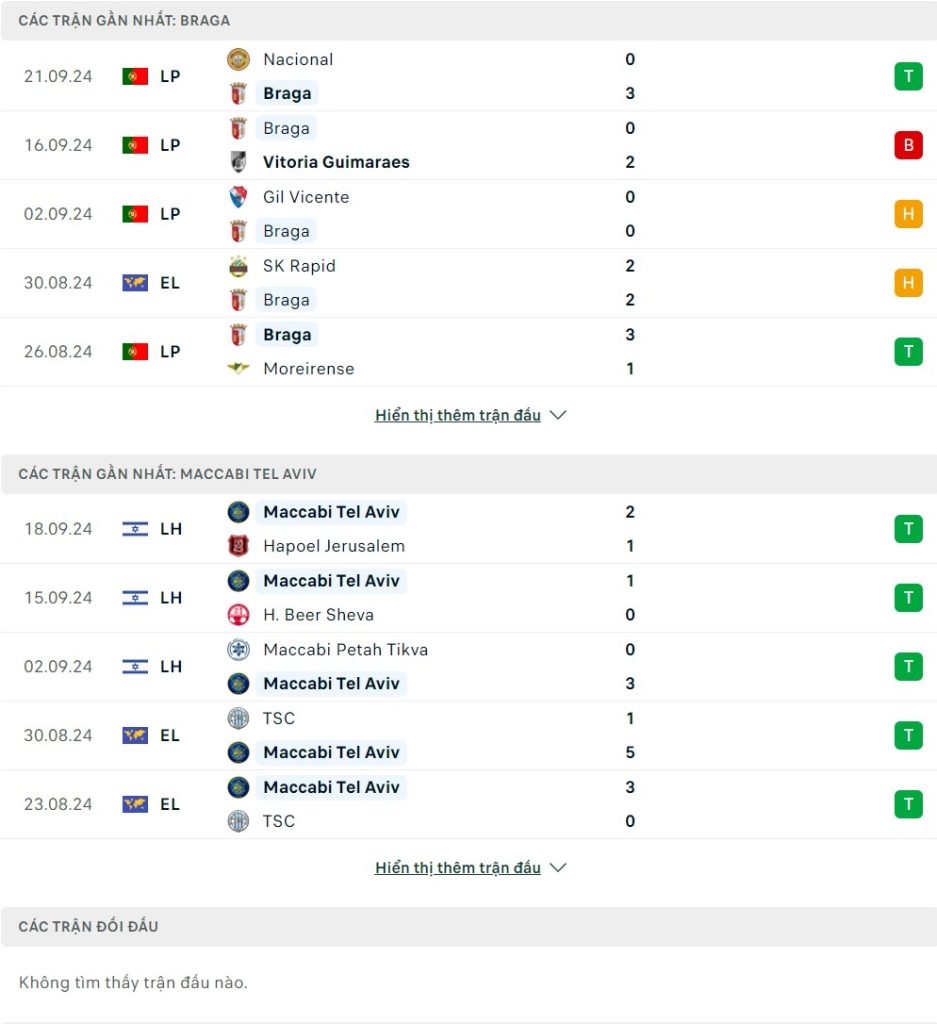Select the TSC 1-5 Maccabi Tel Aviv match
937x1024 pixels.
(469, 736)
